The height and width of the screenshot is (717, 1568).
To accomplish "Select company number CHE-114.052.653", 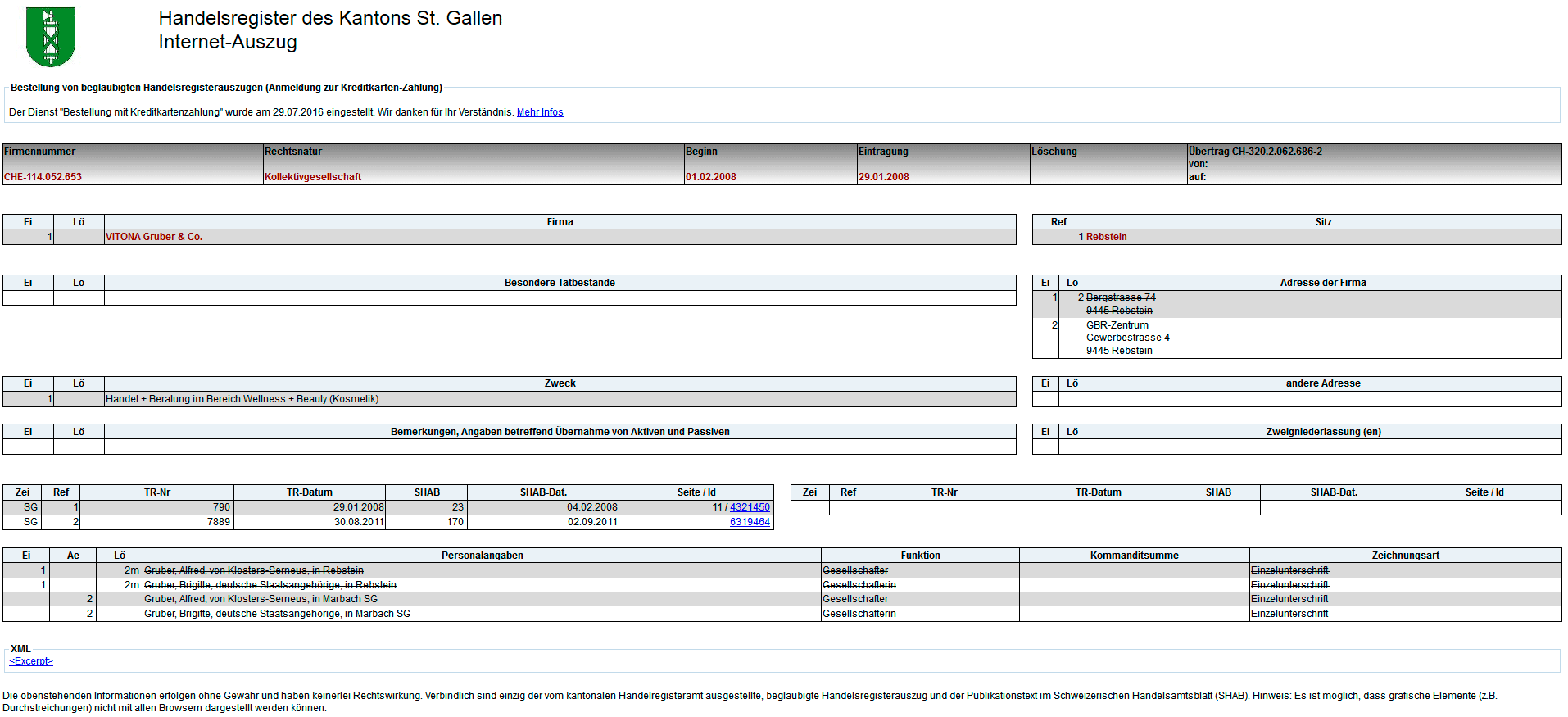I will coord(43,177).
